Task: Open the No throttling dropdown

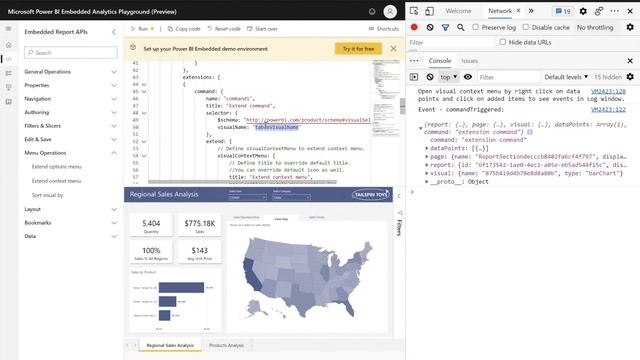Action: (595, 27)
